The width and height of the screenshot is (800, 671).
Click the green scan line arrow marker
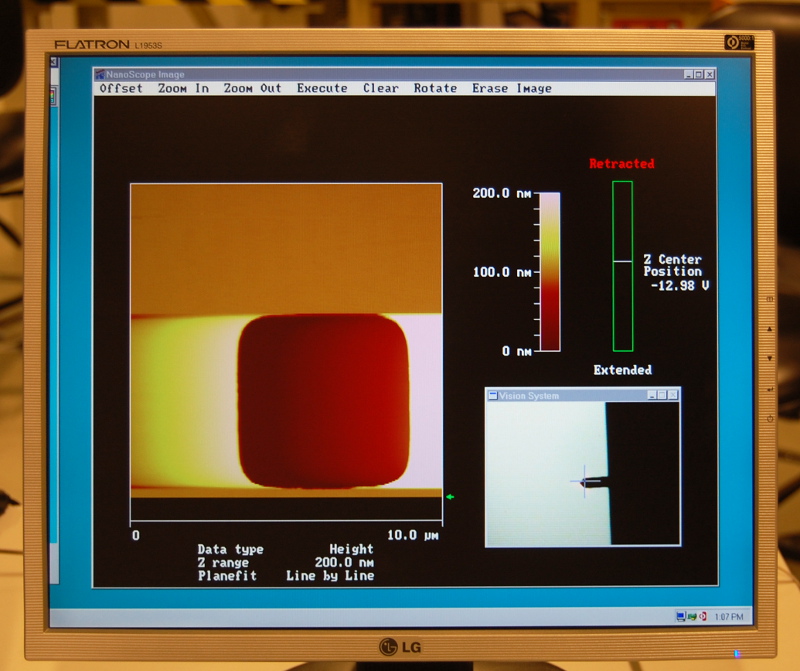coord(450,496)
